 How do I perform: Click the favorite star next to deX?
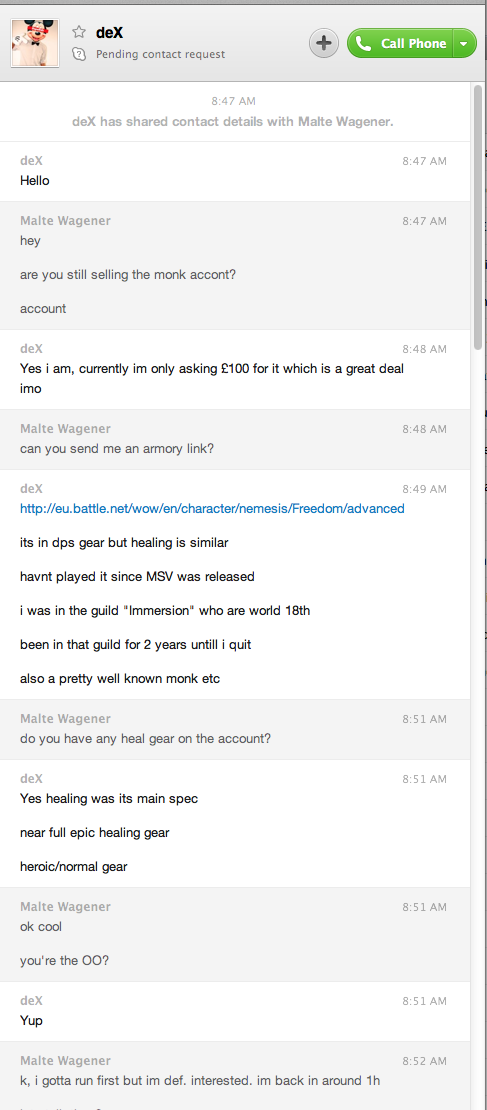(x=79, y=32)
